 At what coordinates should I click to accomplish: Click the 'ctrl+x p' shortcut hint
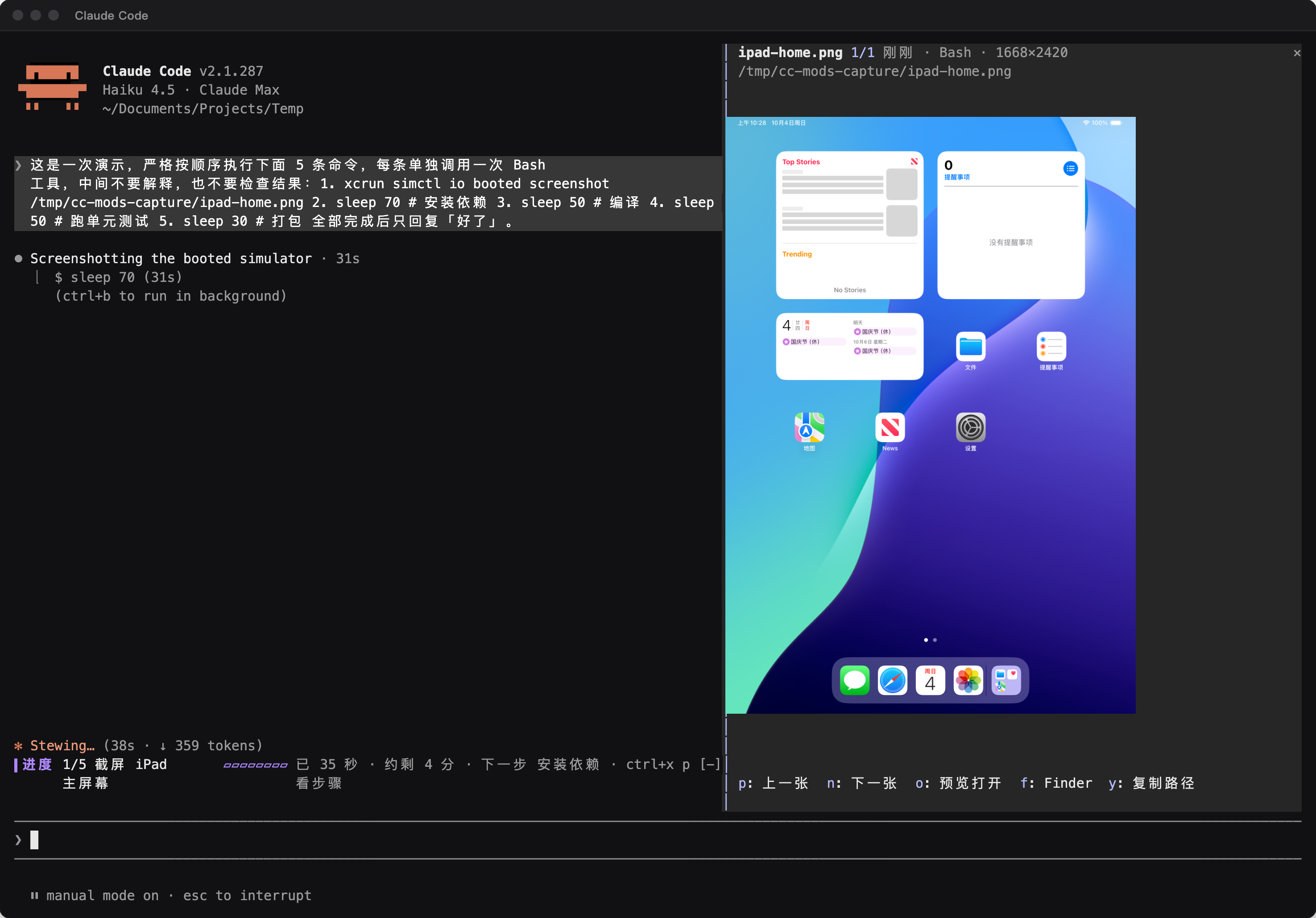coord(658,765)
